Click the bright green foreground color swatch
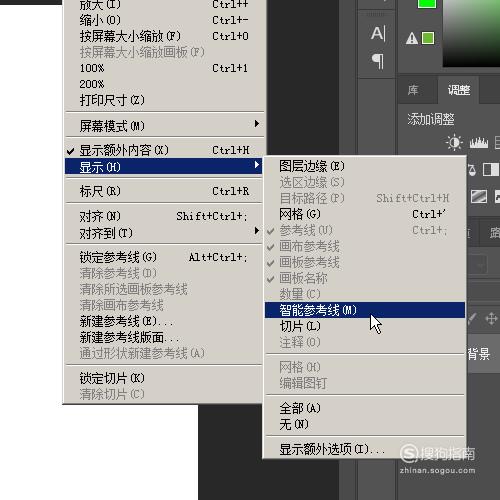This screenshot has width=500, height=500. (427, 4)
